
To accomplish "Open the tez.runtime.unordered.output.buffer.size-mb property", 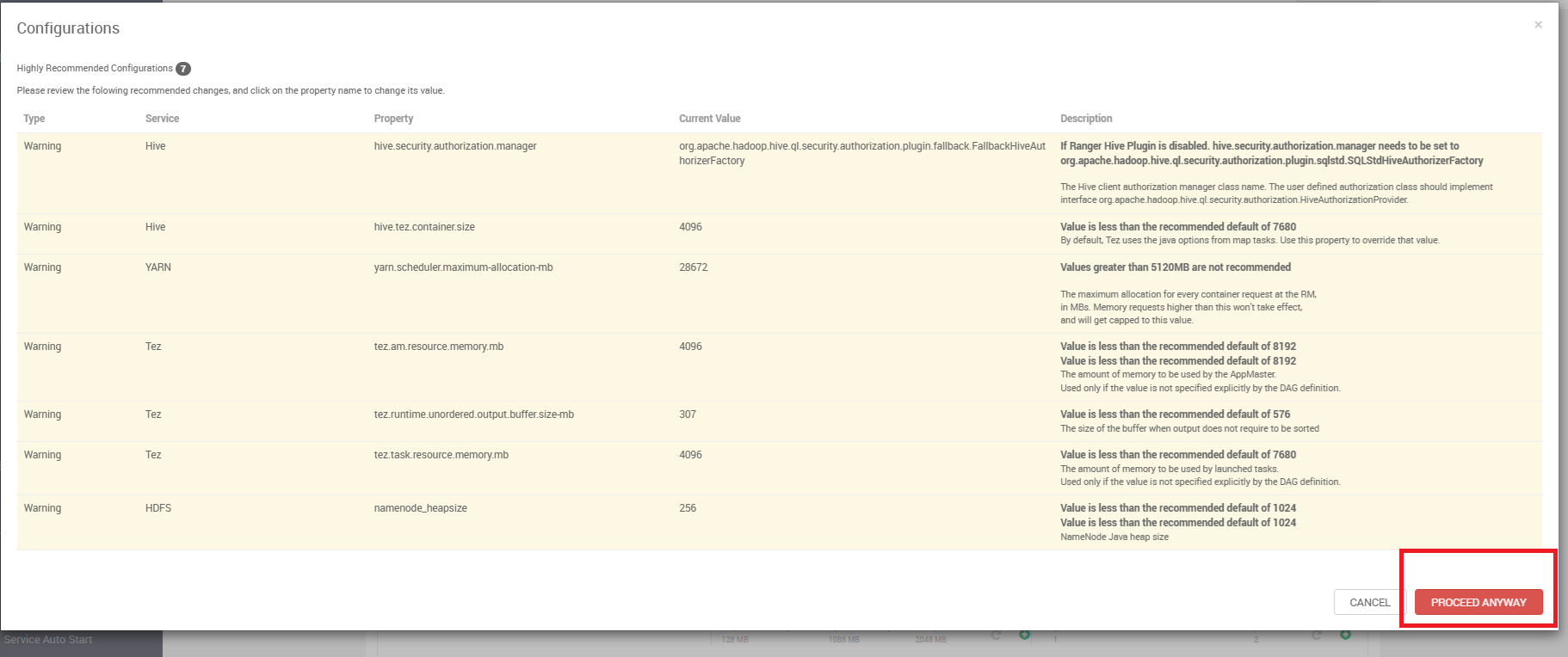I will [474, 414].
